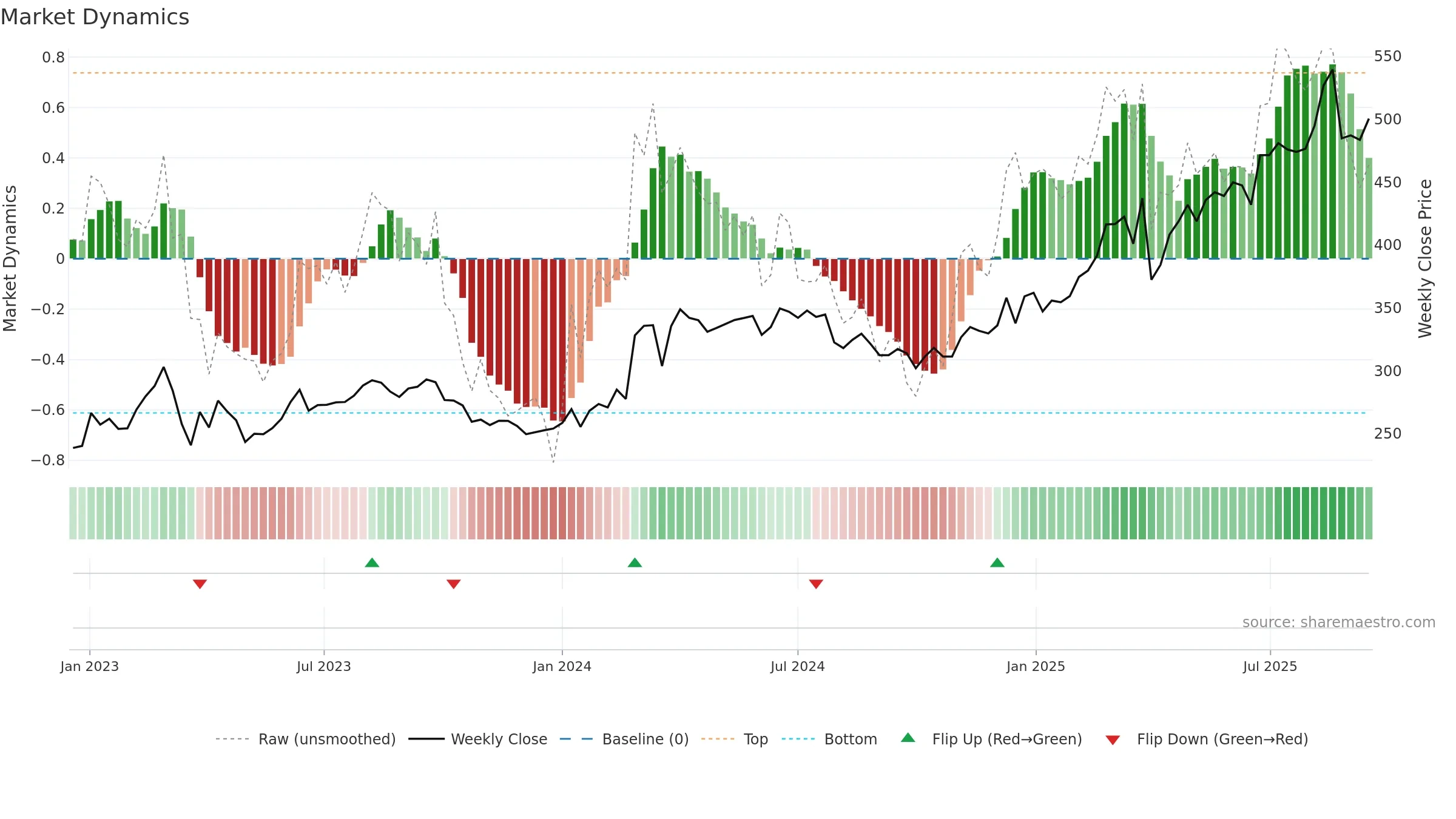Screen dimensions: 1456x819
Task: Click the −0.2 left axis tick label
Action: pyautogui.click(x=48, y=309)
